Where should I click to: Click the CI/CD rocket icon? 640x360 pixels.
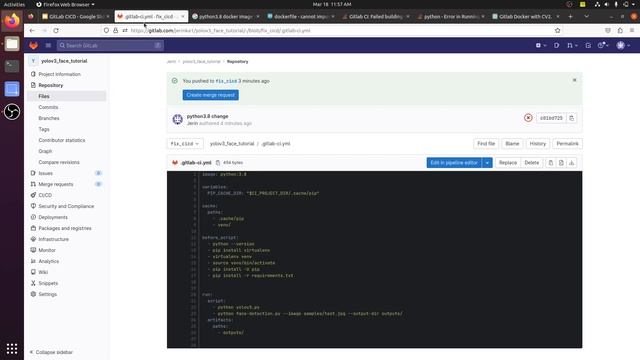[x=33, y=195]
